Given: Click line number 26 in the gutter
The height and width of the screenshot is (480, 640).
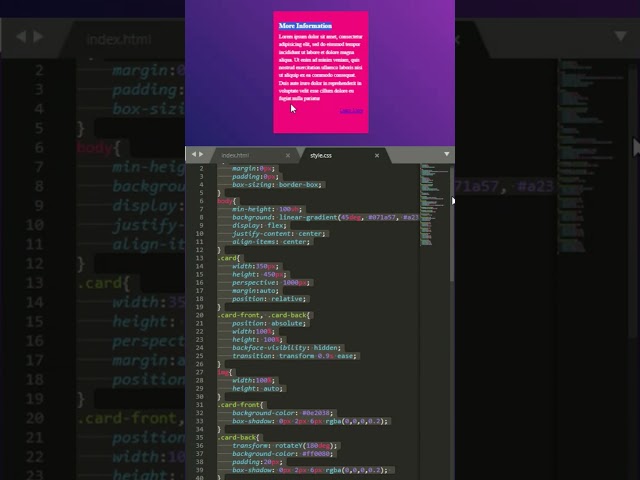Looking at the screenshot, I should (x=199, y=364).
